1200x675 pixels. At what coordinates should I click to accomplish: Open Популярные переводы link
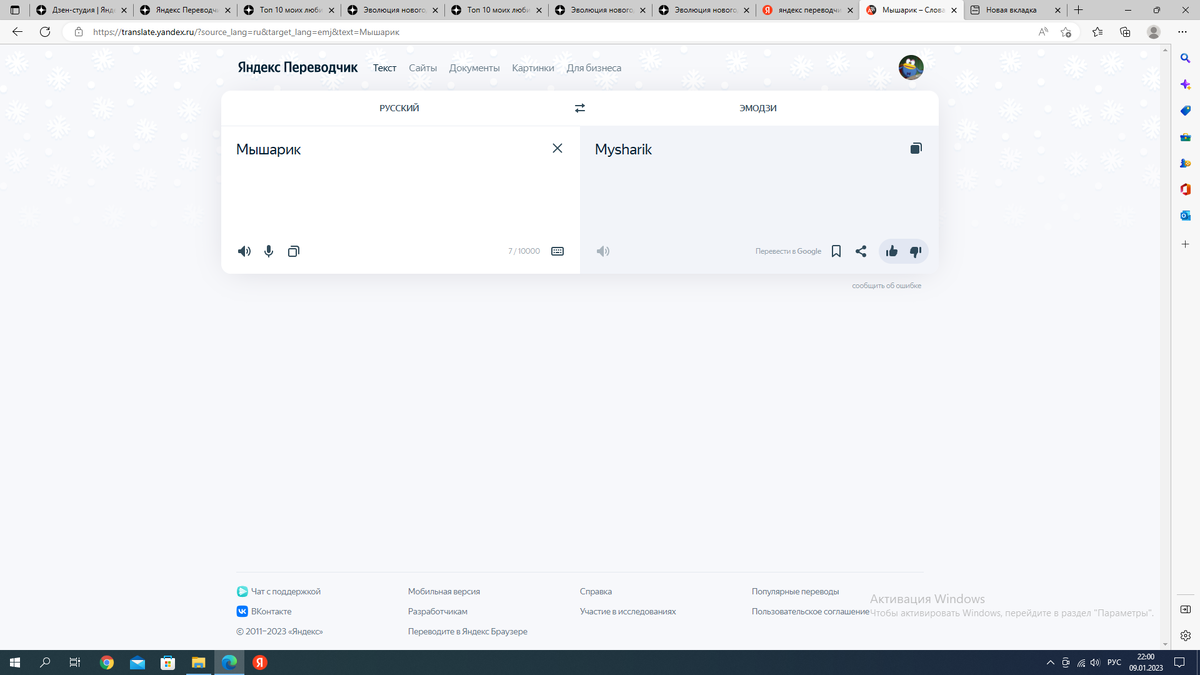click(795, 591)
